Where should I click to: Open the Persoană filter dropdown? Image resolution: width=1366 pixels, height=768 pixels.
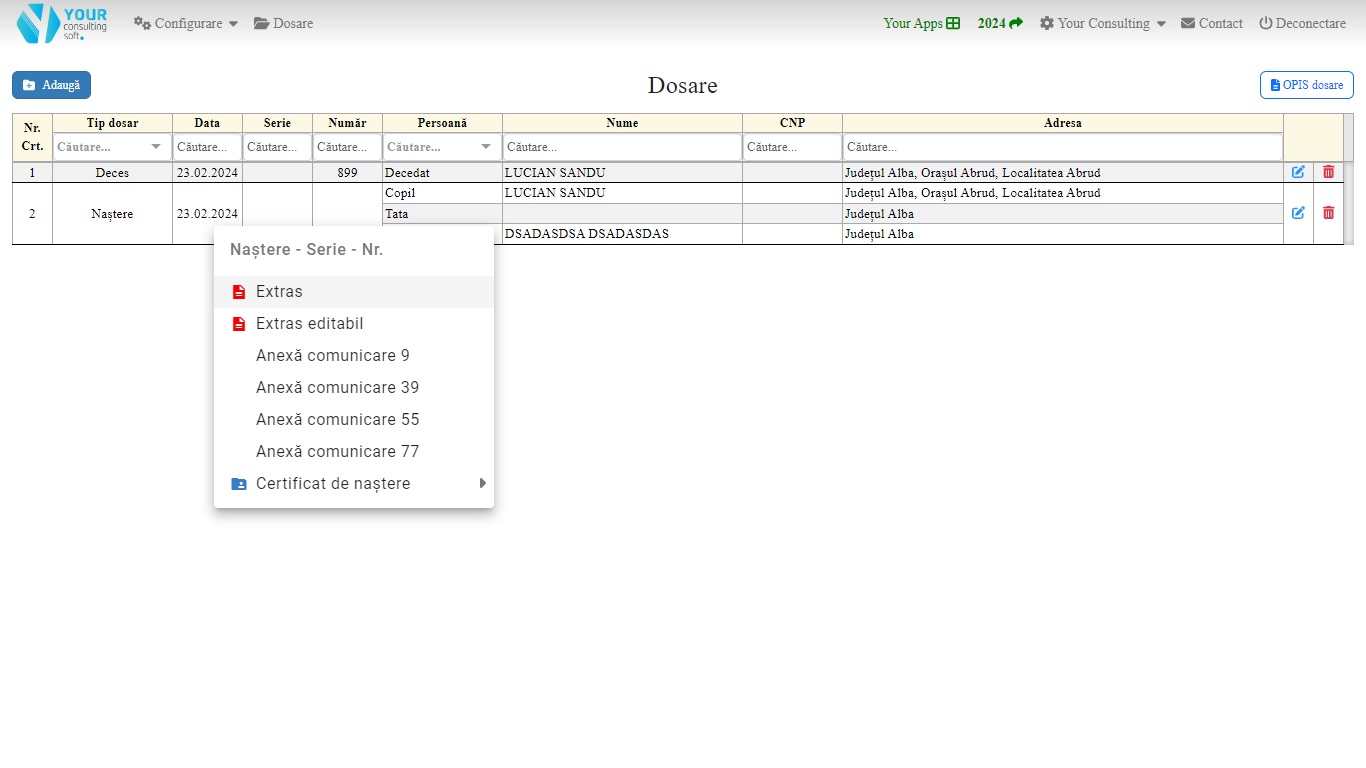pos(485,147)
